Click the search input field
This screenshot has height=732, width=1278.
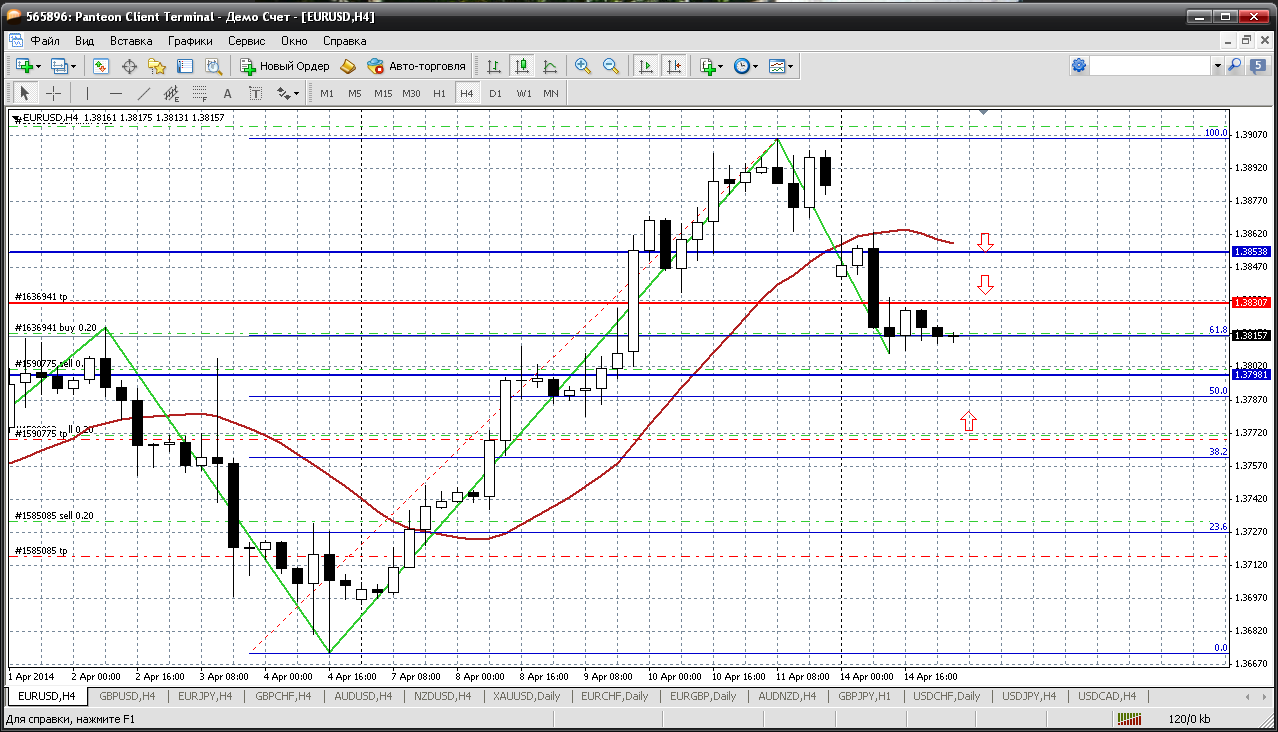coord(1150,65)
